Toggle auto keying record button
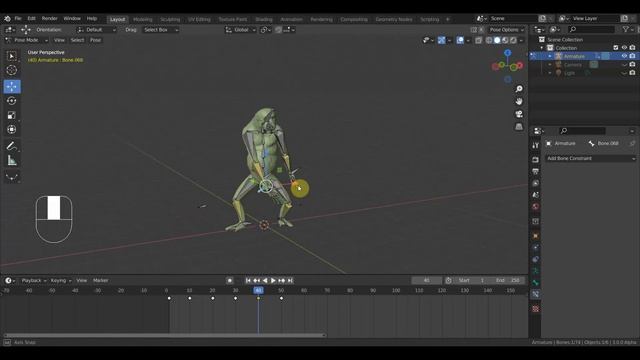The image size is (640, 360). coord(229,280)
